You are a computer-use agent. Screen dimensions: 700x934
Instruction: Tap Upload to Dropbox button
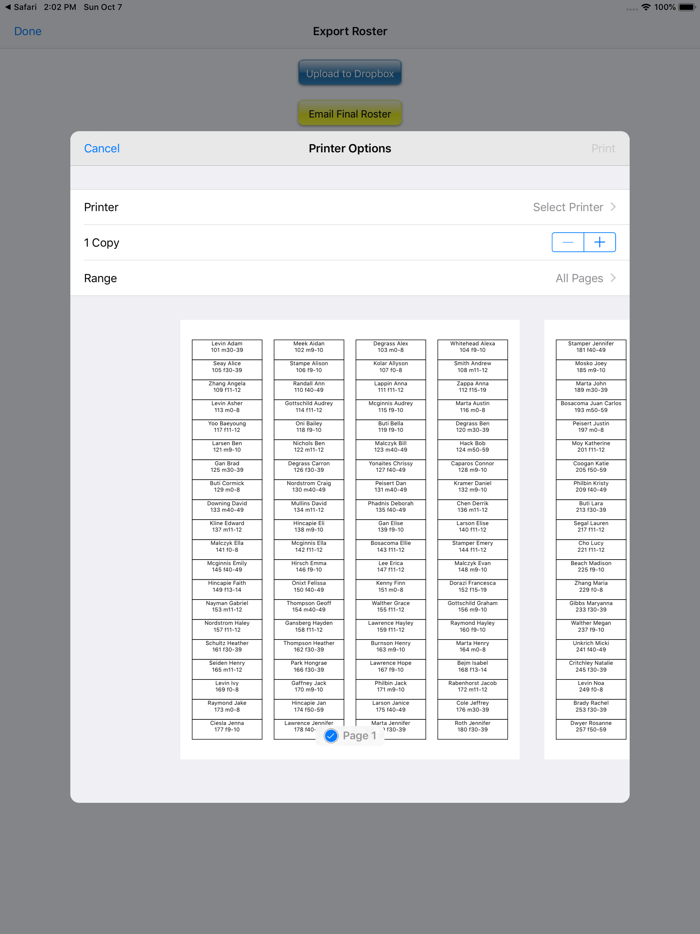point(350,73)
